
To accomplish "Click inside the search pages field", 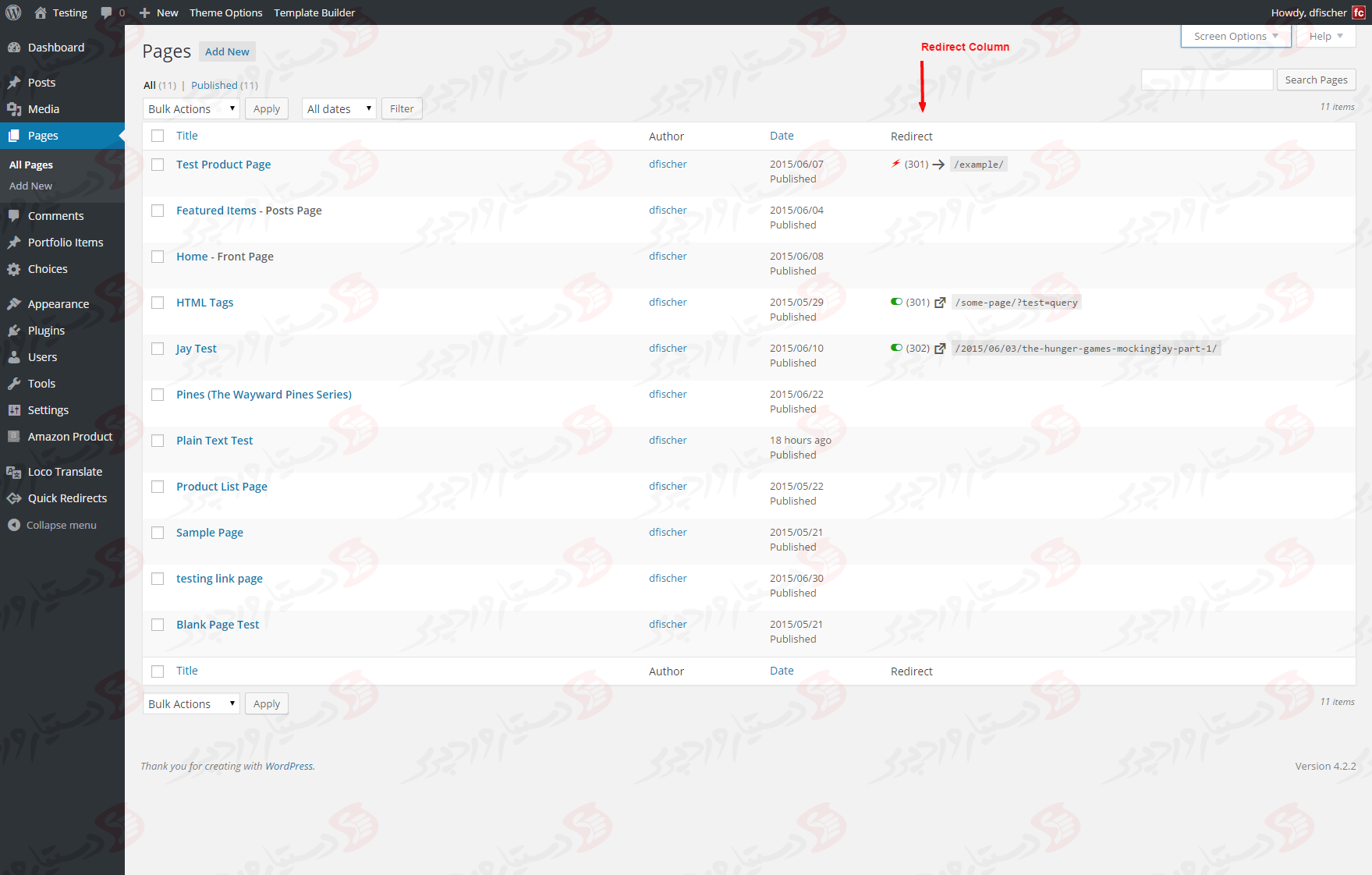I will click(1207, 79).
